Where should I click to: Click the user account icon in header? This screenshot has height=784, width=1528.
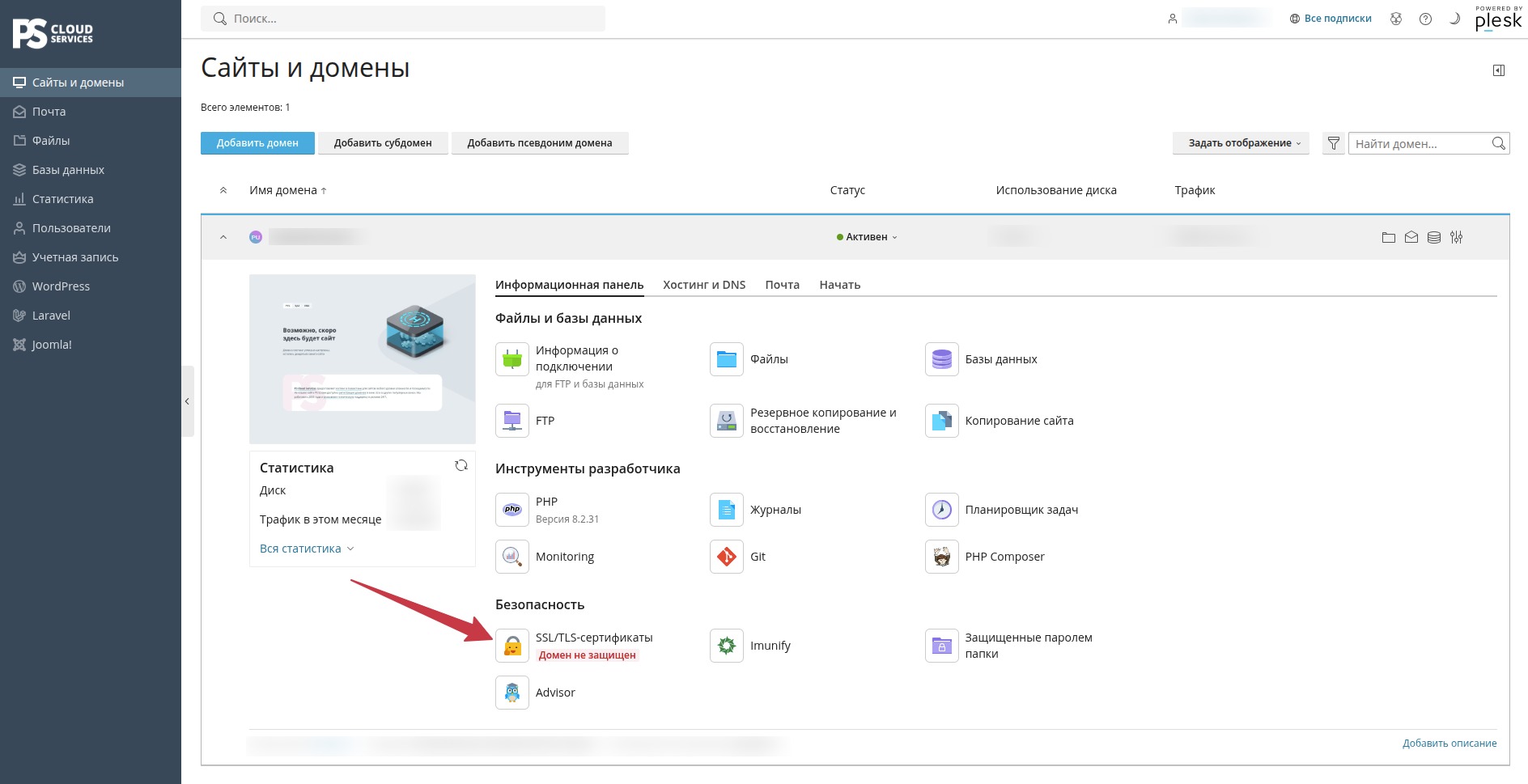(x=1172, y=19)
